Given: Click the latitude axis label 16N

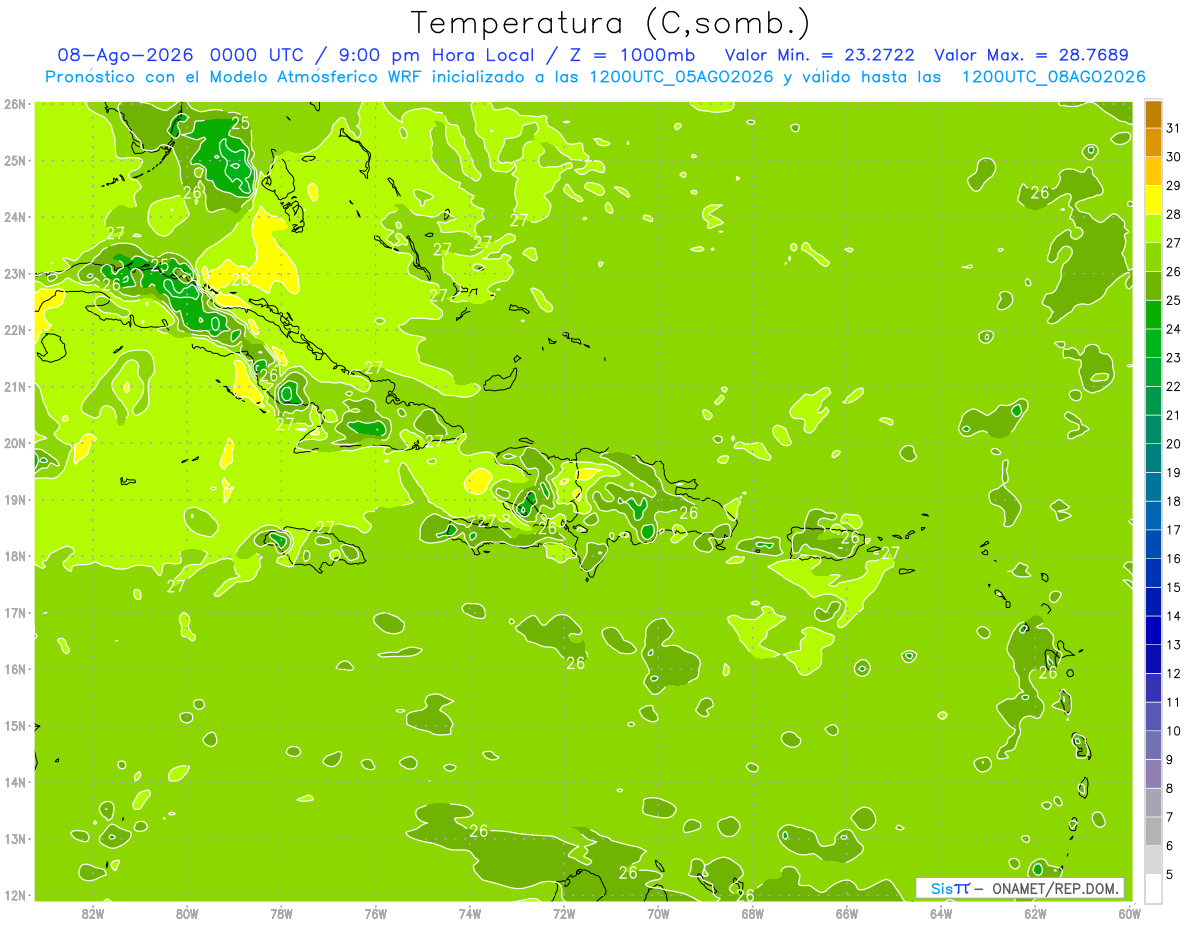Looking at the screenshot, I should point(14,669).
